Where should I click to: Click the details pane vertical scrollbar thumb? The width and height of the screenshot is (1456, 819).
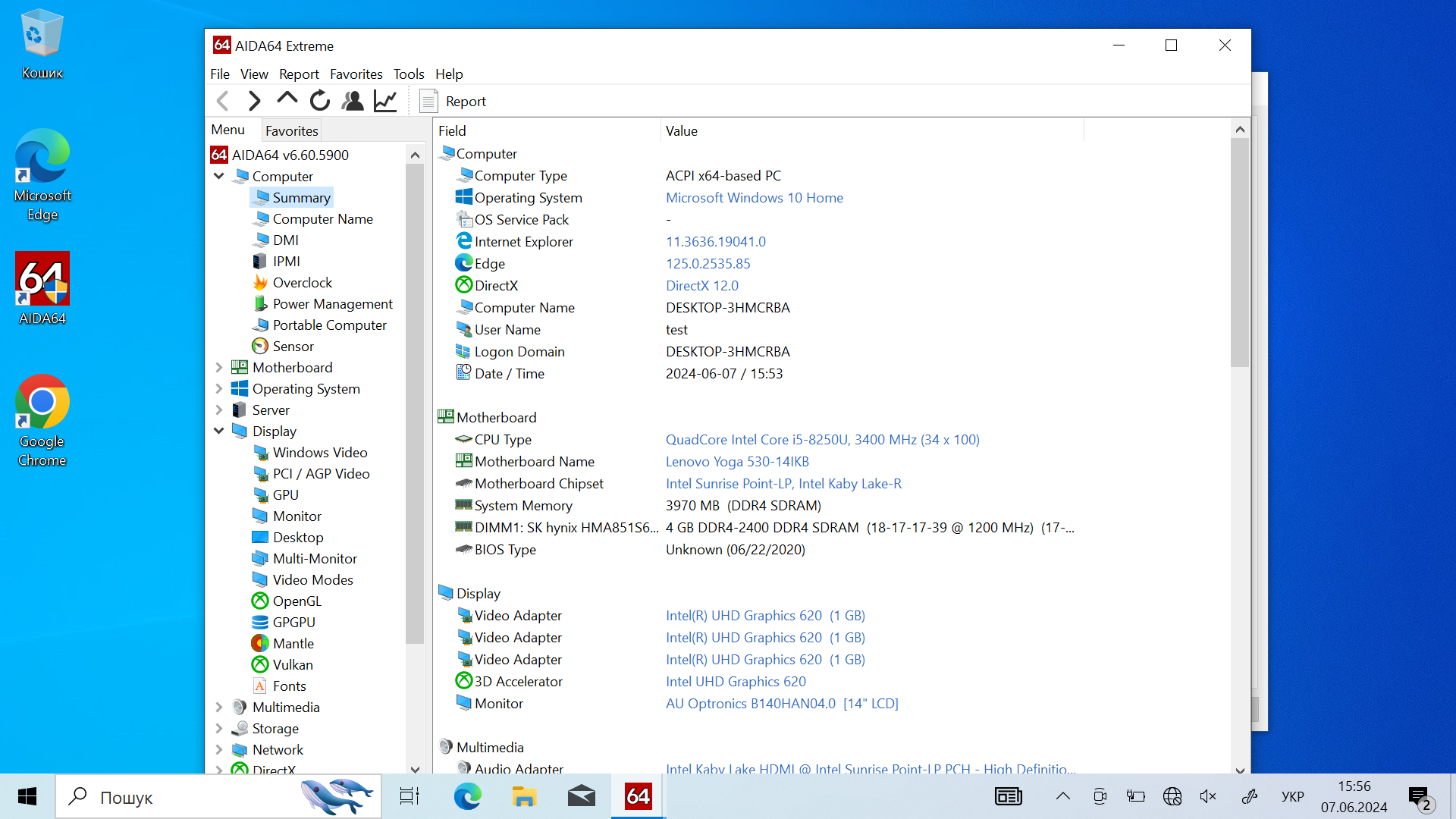click(x=1240, y=253)
